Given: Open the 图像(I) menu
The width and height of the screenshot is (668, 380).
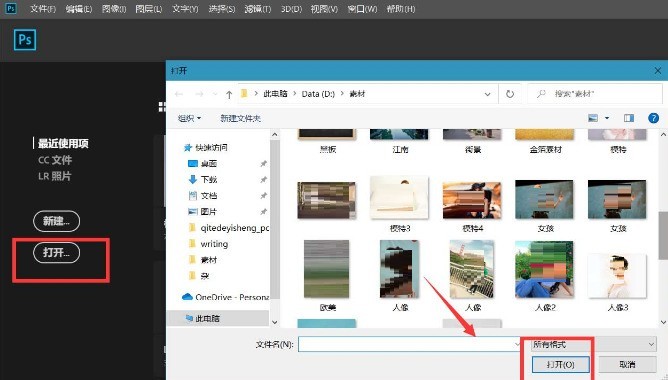Looking at the screenshot, I should (x=114, y=9).
